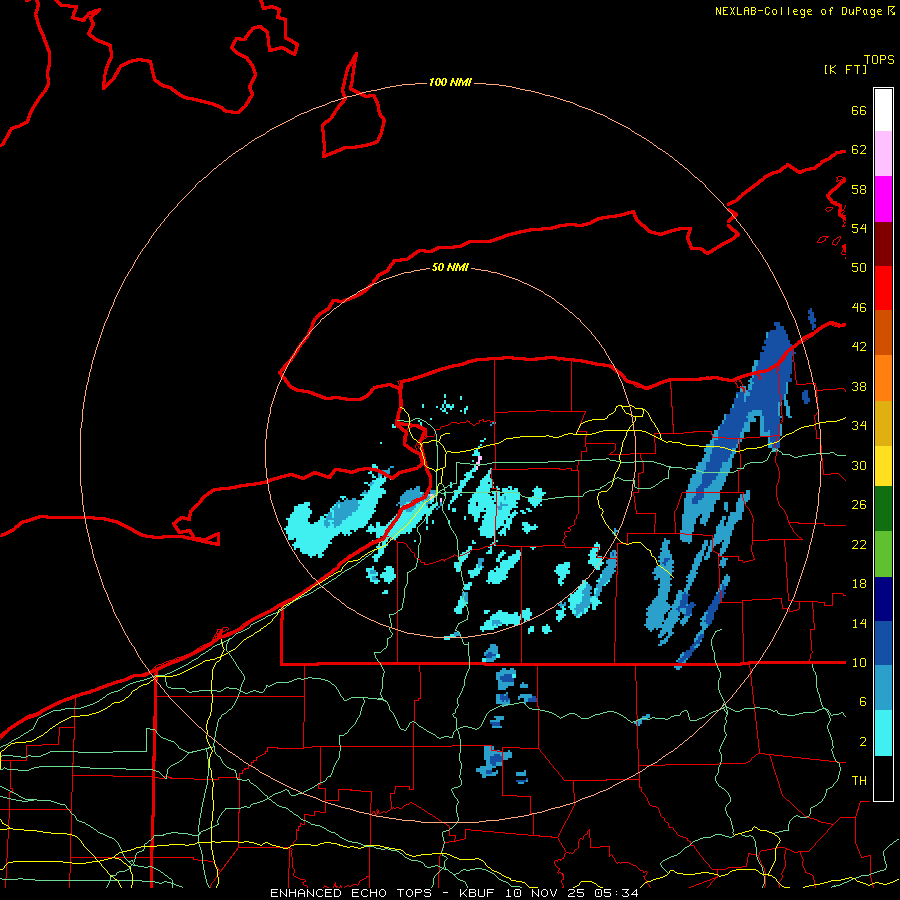
Task: Click legend value "34"
Action: pyautogui.click(x=859, y=426)
